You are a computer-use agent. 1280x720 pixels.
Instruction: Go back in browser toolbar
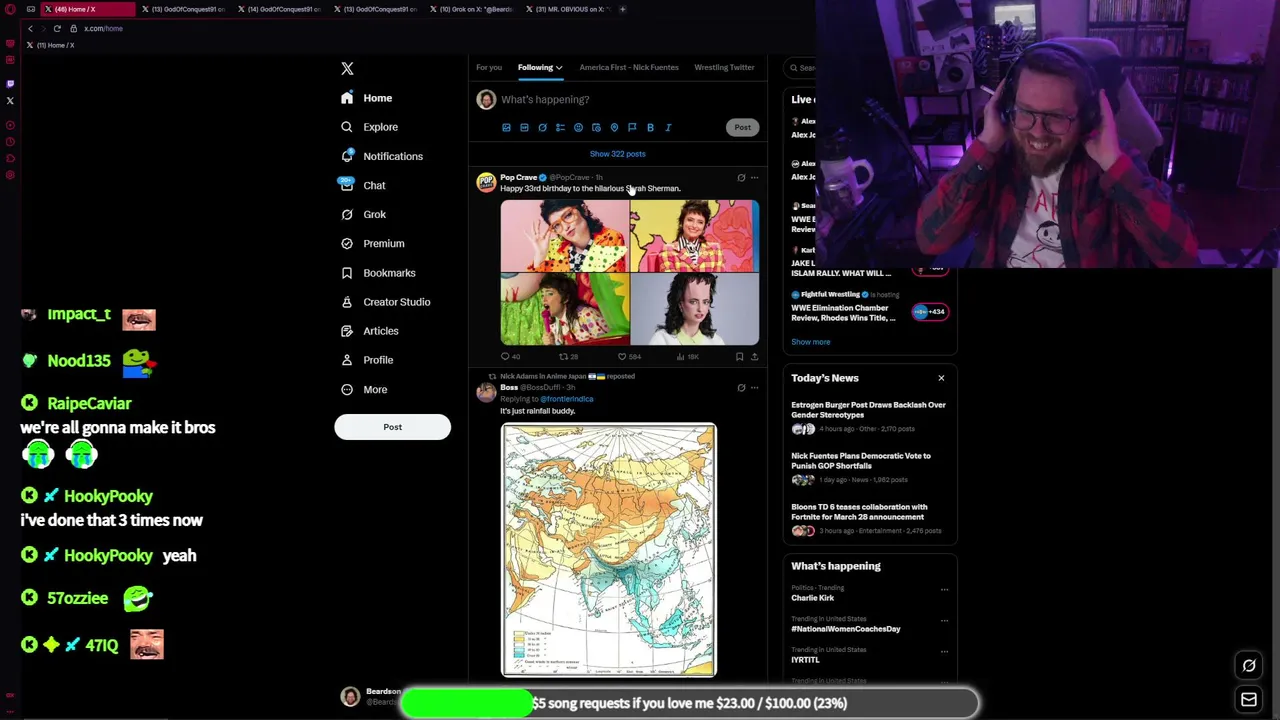tap(30, 29)
